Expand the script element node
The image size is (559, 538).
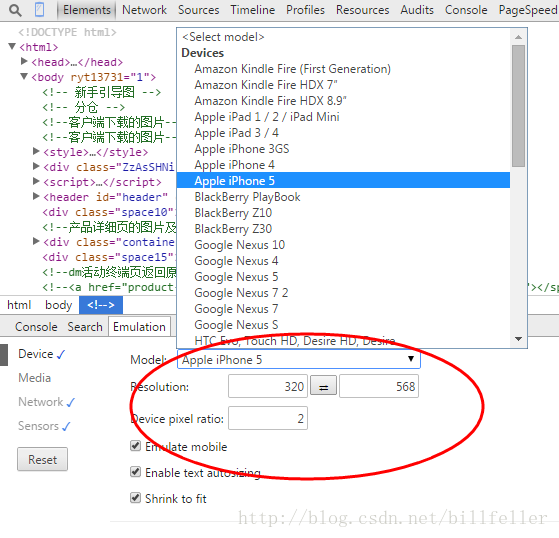coord(36,181)
